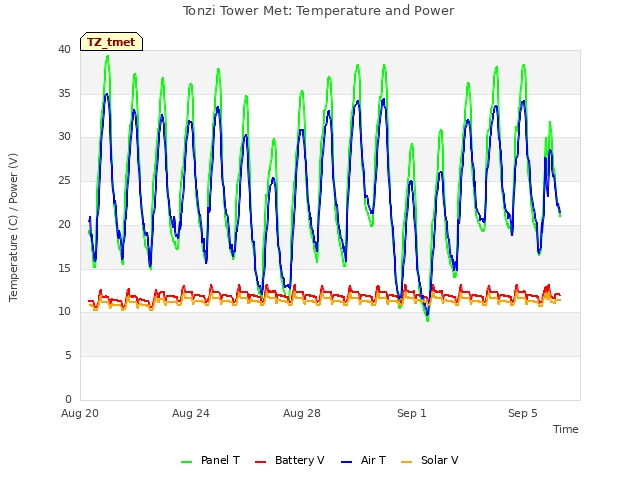Viewport: 640px width, 480px height.
Task: Click the 15 y-axis tick label
Action: 64,268
